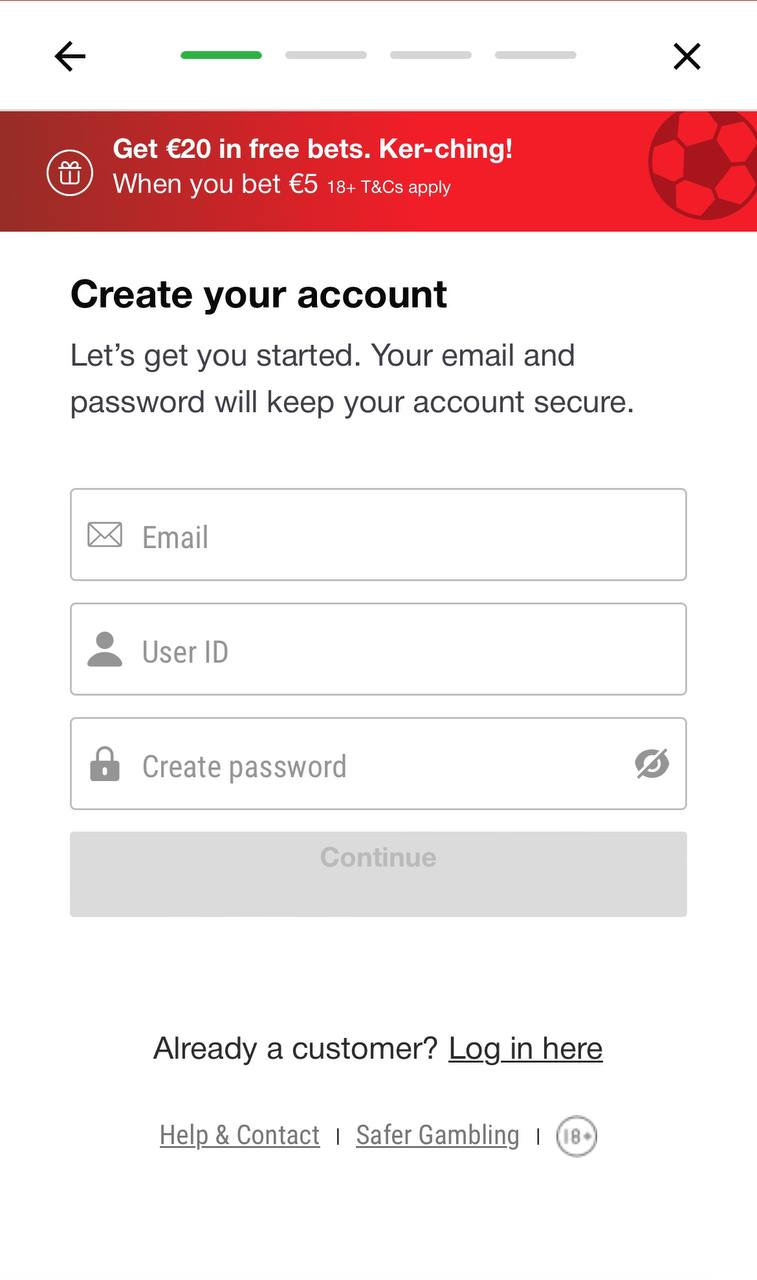Open Help & Contact link
Viewport: 757px width, 1280px height.
click(240, 1135)
